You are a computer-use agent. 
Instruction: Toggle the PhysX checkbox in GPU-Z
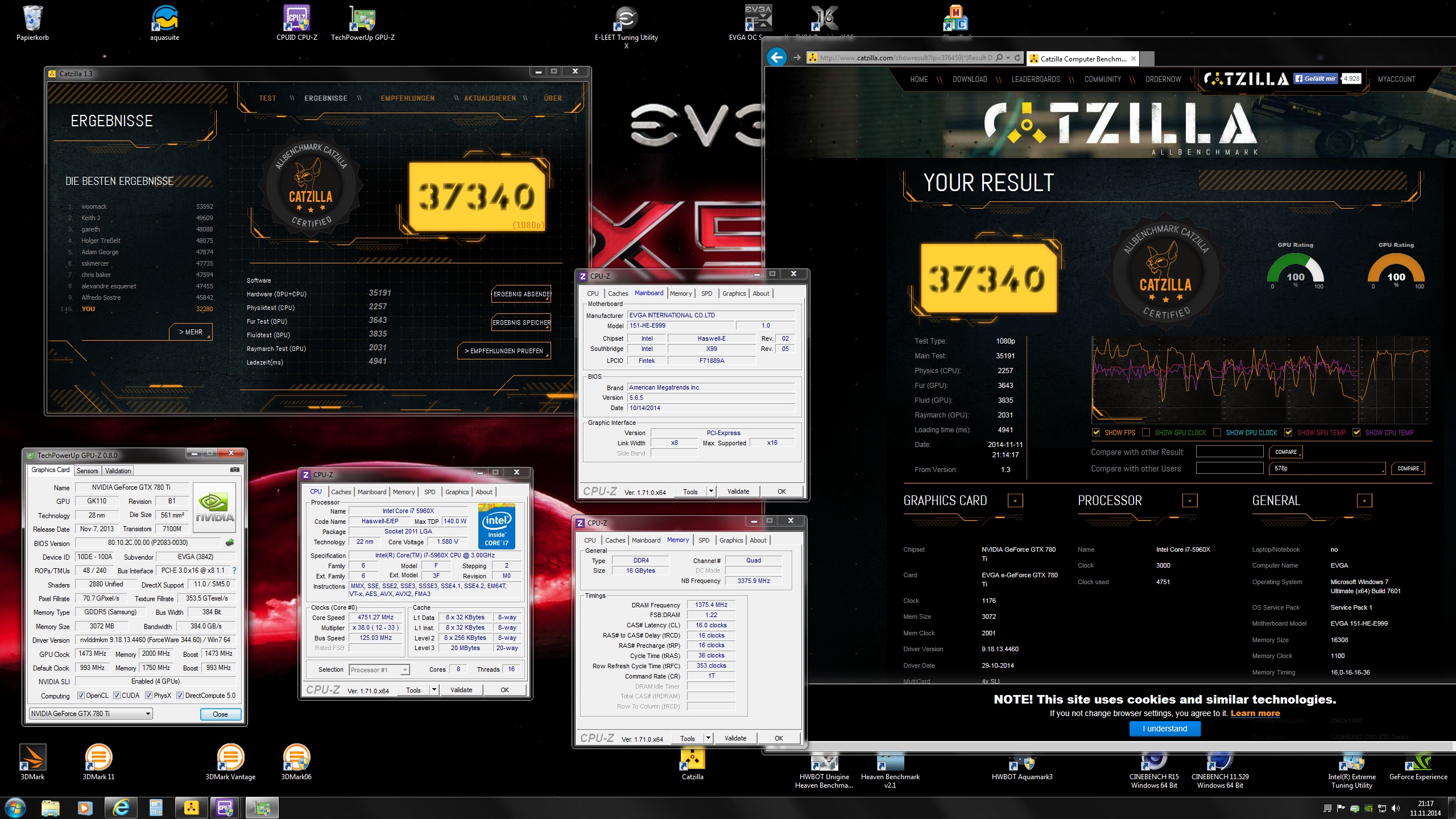pyautogui.click(x=148, y=696)
